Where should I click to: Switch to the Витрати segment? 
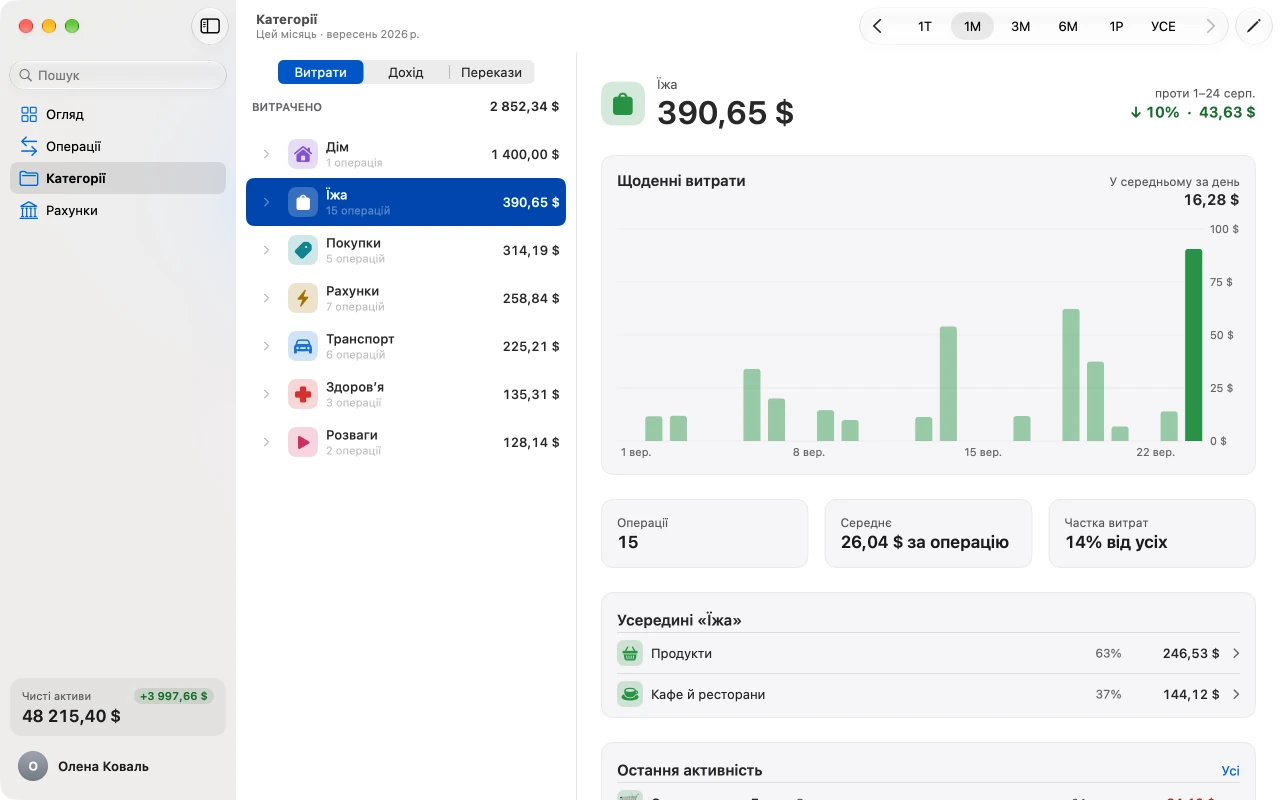point(321,72)
